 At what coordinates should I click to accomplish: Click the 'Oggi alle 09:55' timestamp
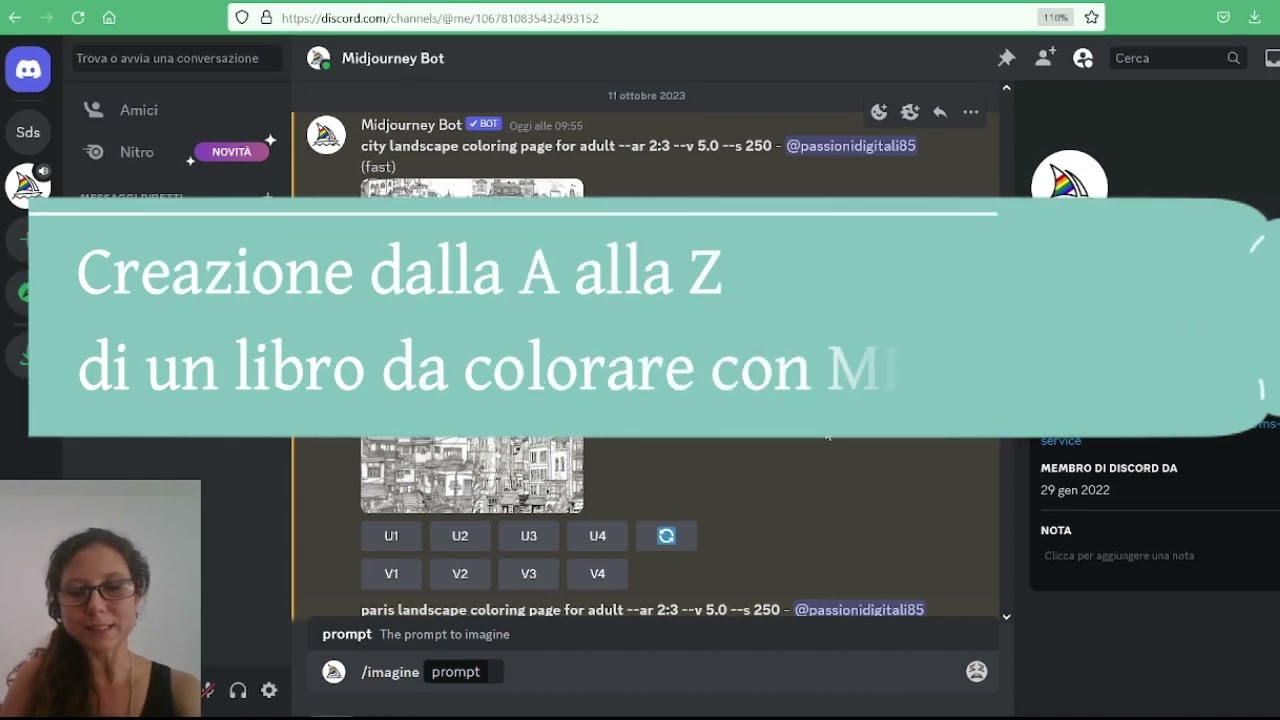[546, 126]
